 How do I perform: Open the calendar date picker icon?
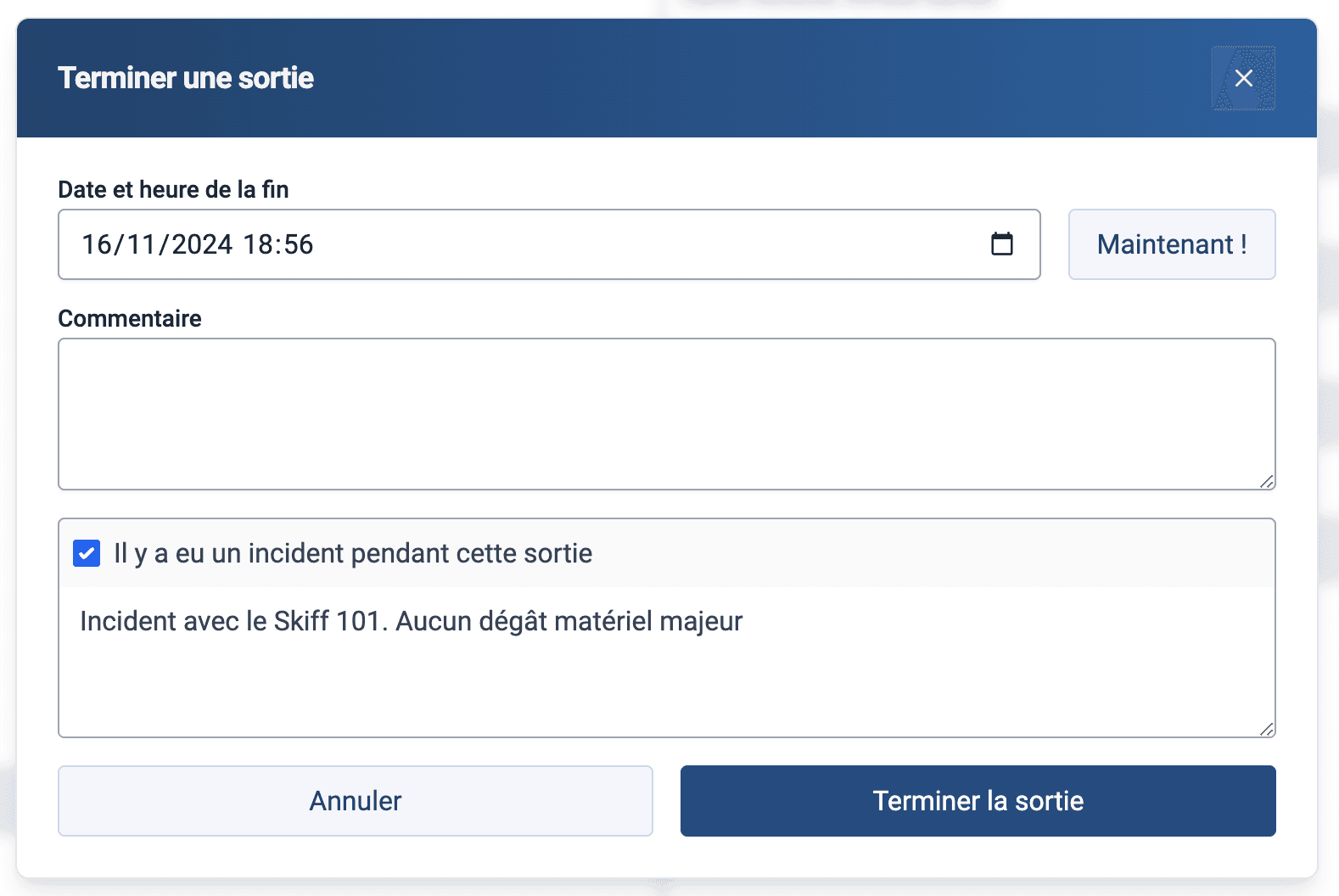coord(1002,244)
